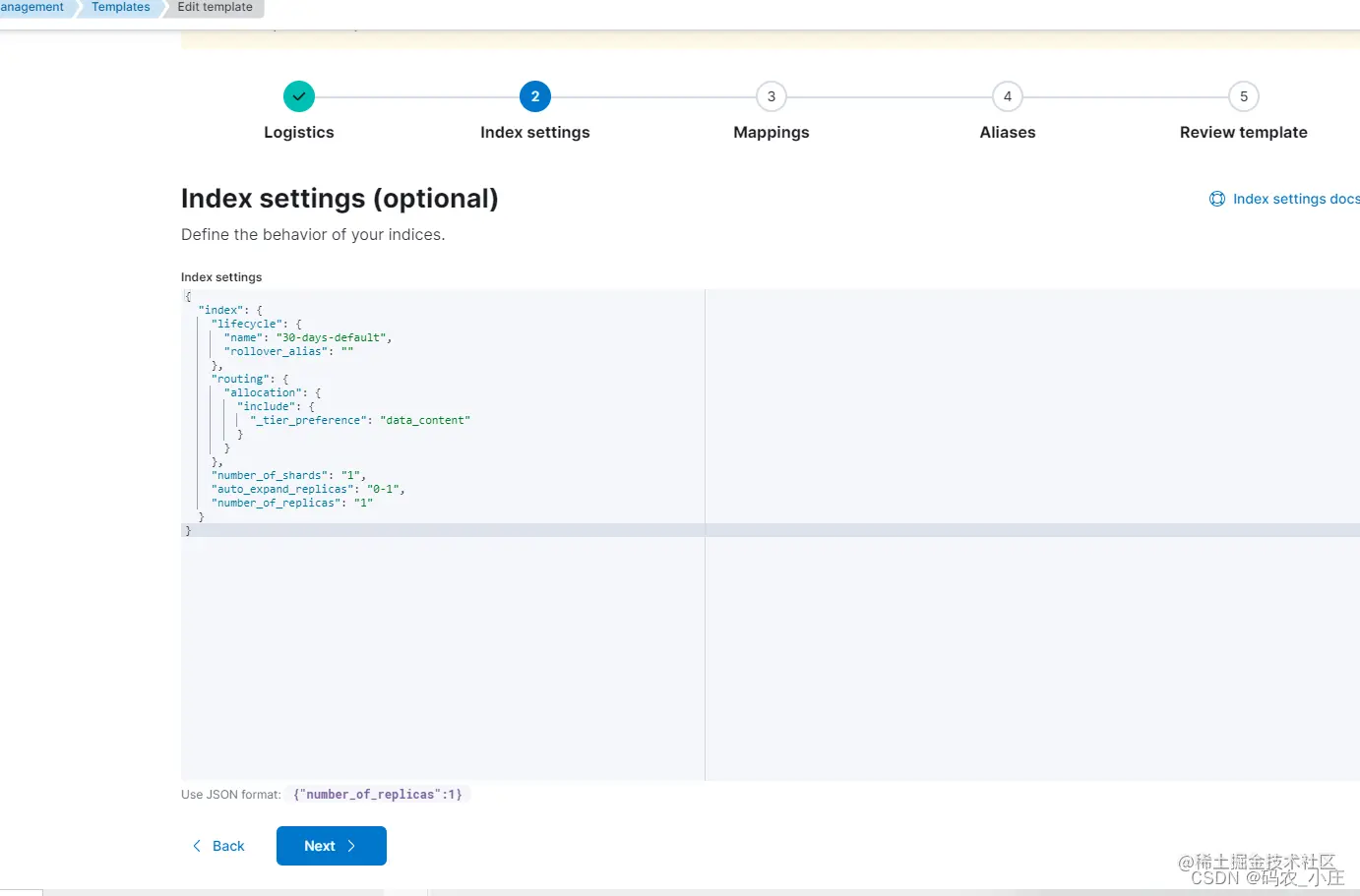
Task: Go to Templates breadcrumb
Action: (121, 7)
